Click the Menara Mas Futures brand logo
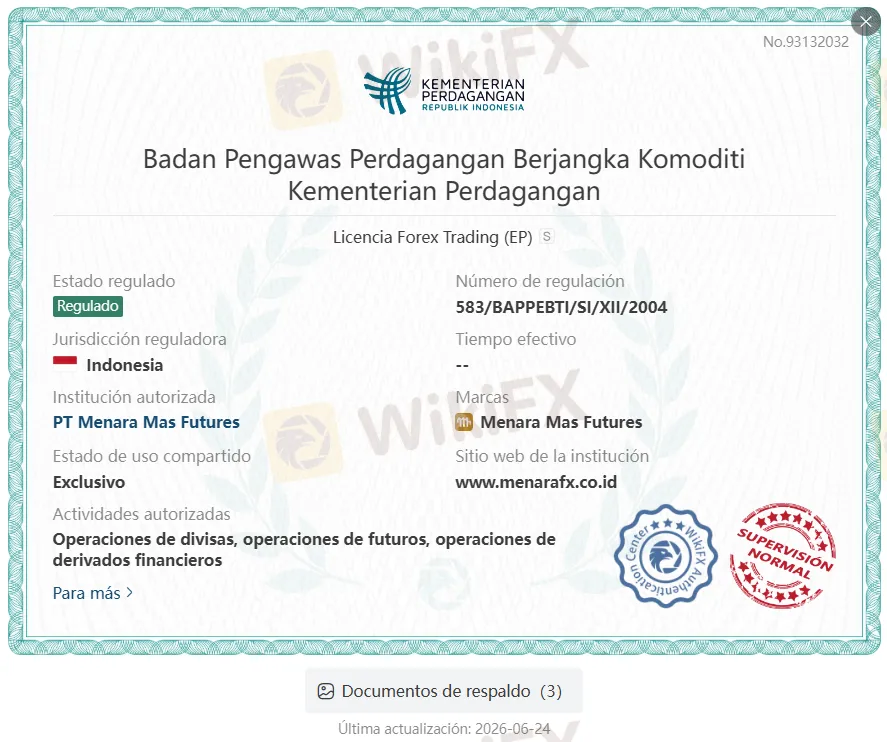Screen dimensions: 887x742 click(x=464, y=422)
